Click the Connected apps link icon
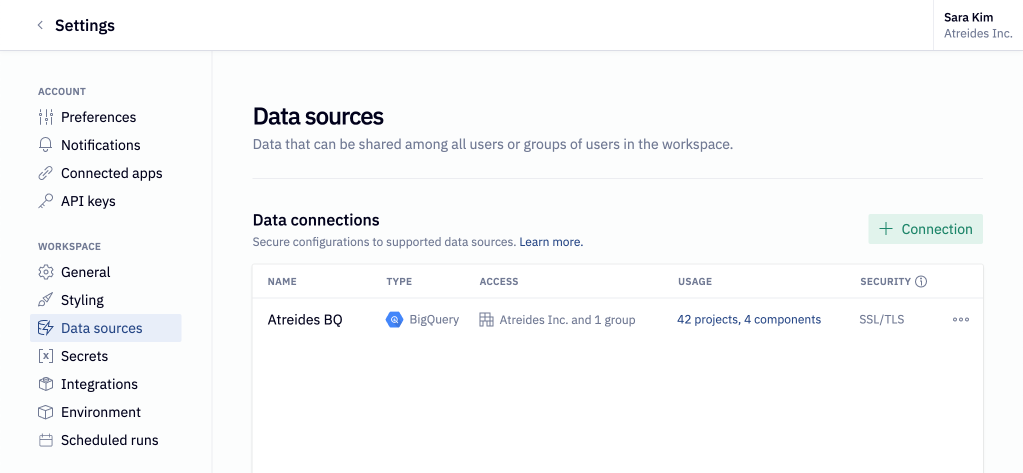 pos(46,173)
